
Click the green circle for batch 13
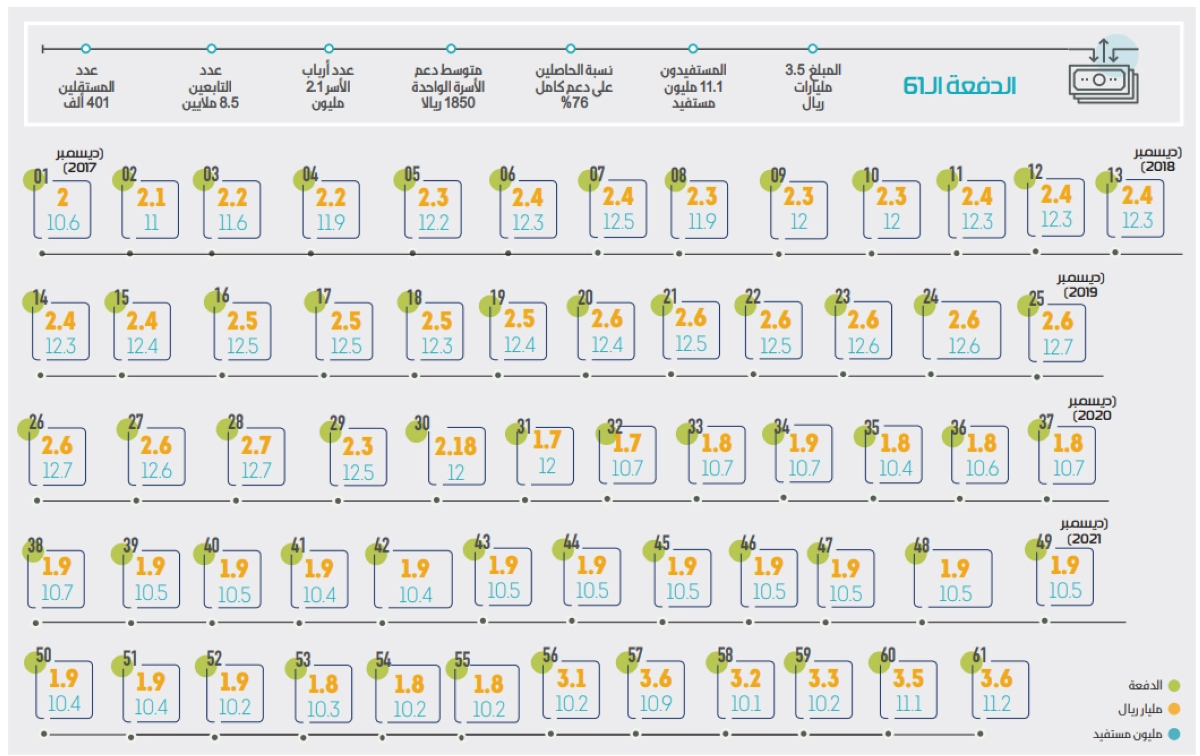pos(1114,178)
